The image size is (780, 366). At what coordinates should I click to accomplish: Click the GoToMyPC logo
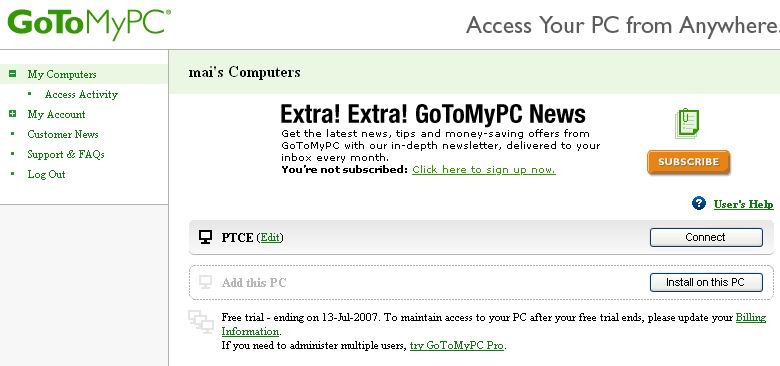(89, 24)
